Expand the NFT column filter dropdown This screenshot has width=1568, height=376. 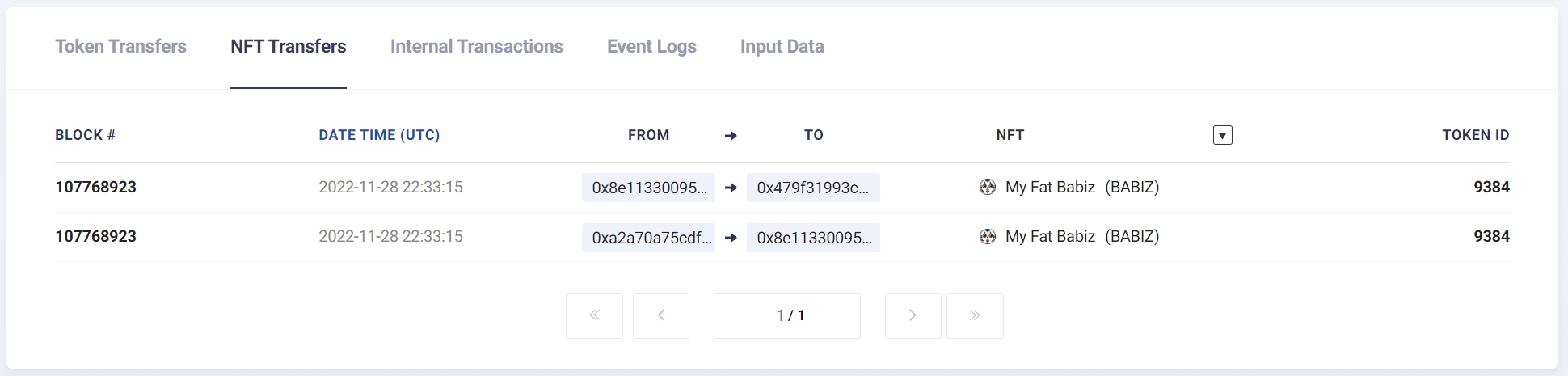1222,136
